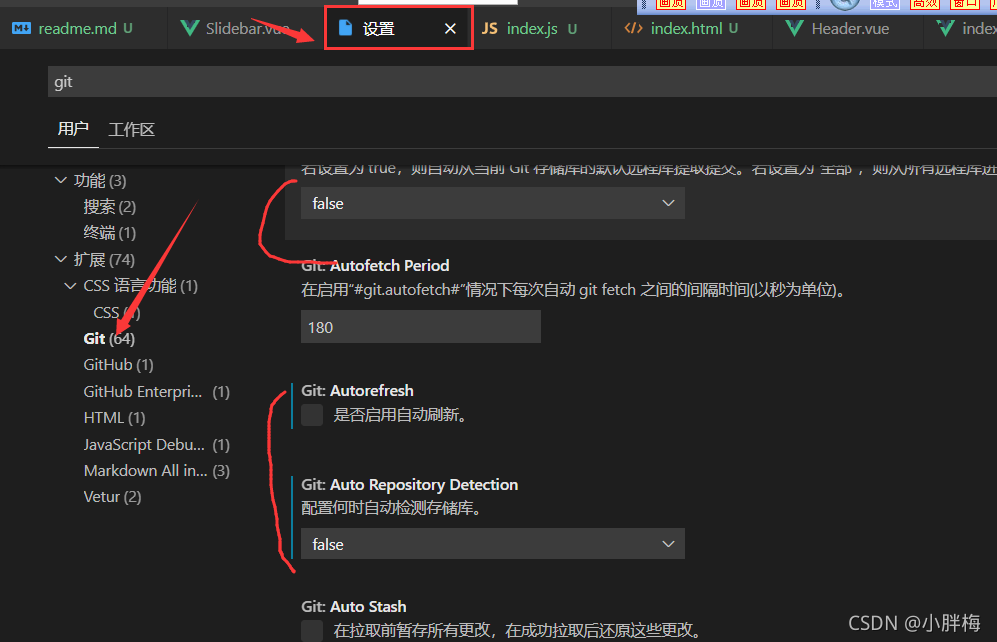Image resolution: width=997 pixels, height=642 pixels.
Task: Click Git: Auto Repository Detection heading
Action: [409, 484]
